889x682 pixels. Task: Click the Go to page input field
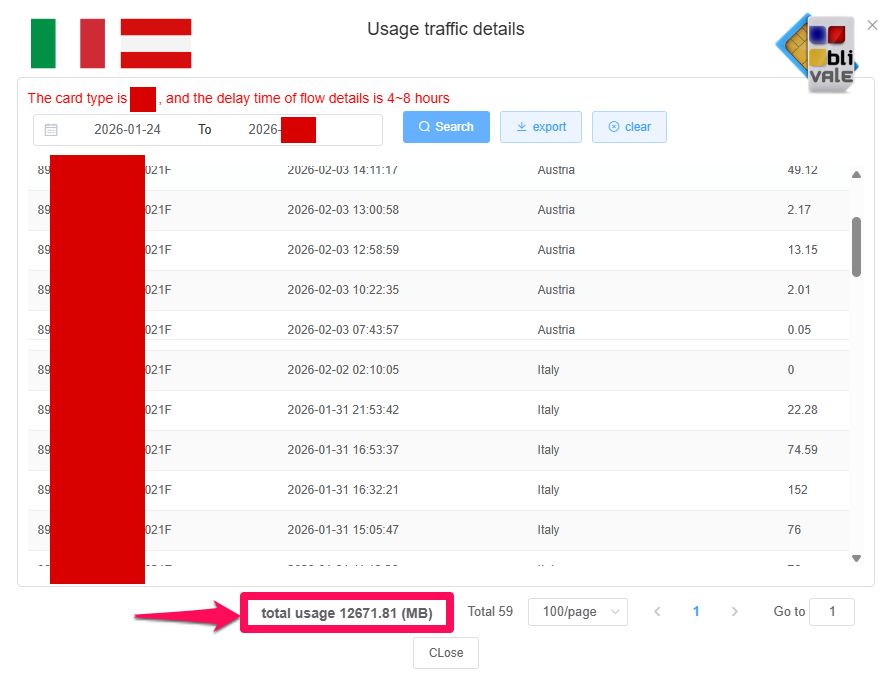pyautogui.click(x=831, y=612)
